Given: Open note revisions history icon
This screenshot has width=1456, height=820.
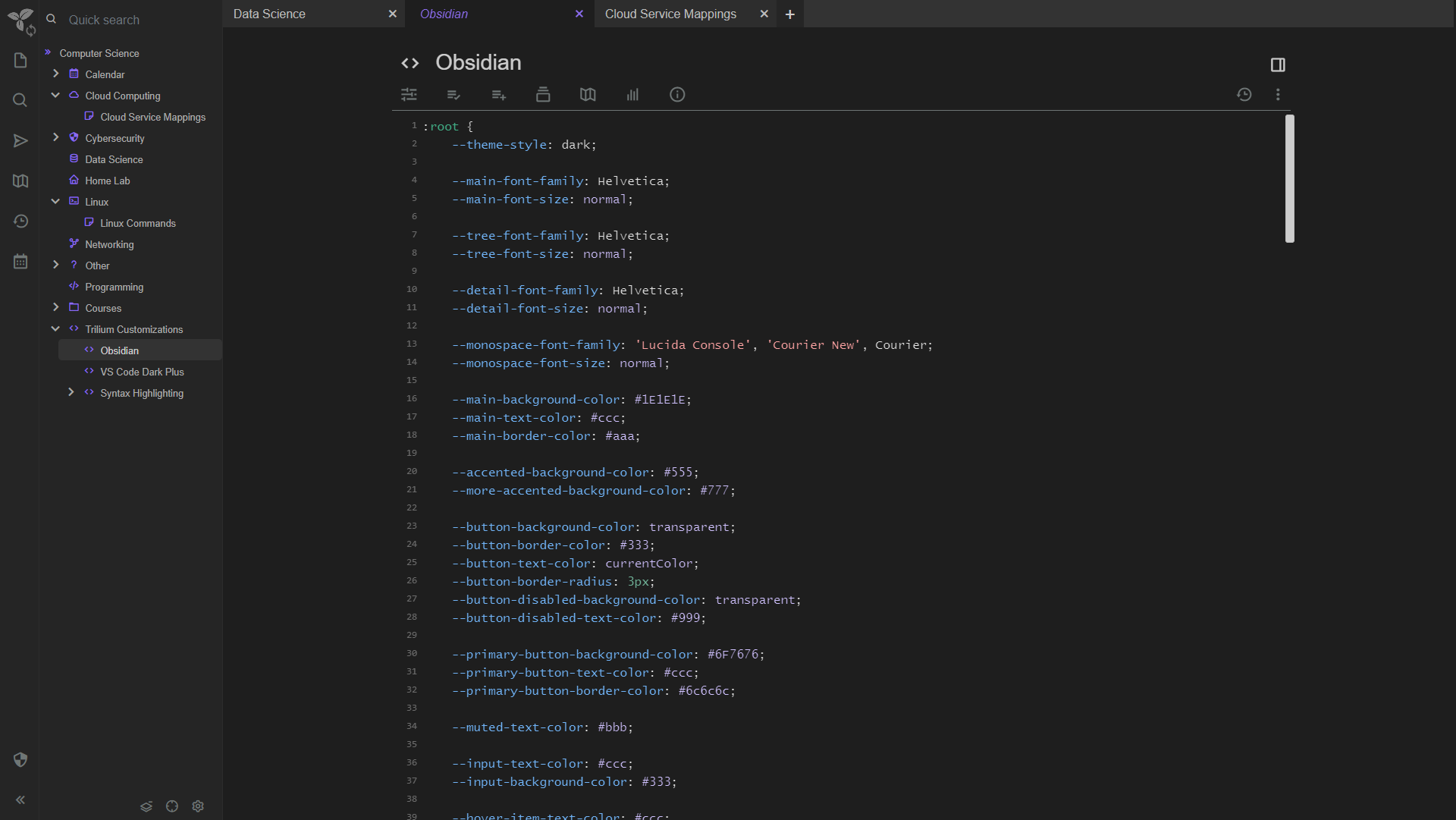Looking at the screenshot, I should point(1244,95).
